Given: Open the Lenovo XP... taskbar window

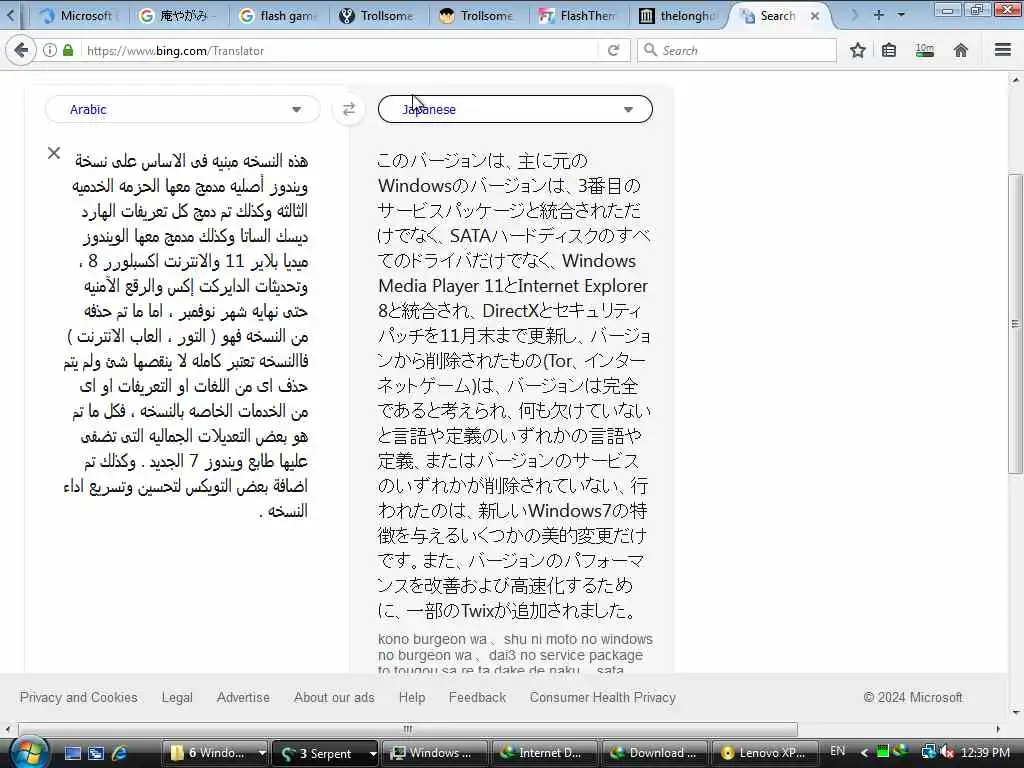Looking at the screenshot, I should (765, 753).
